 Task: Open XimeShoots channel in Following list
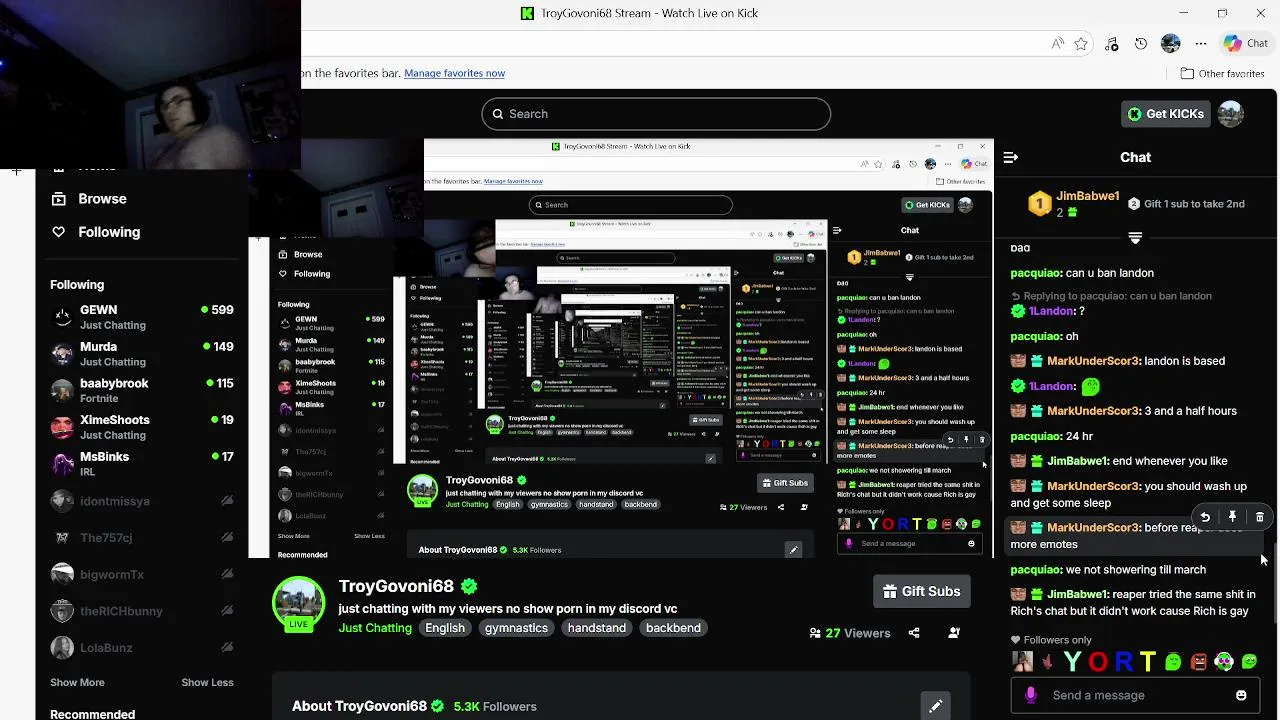[141, 427]
